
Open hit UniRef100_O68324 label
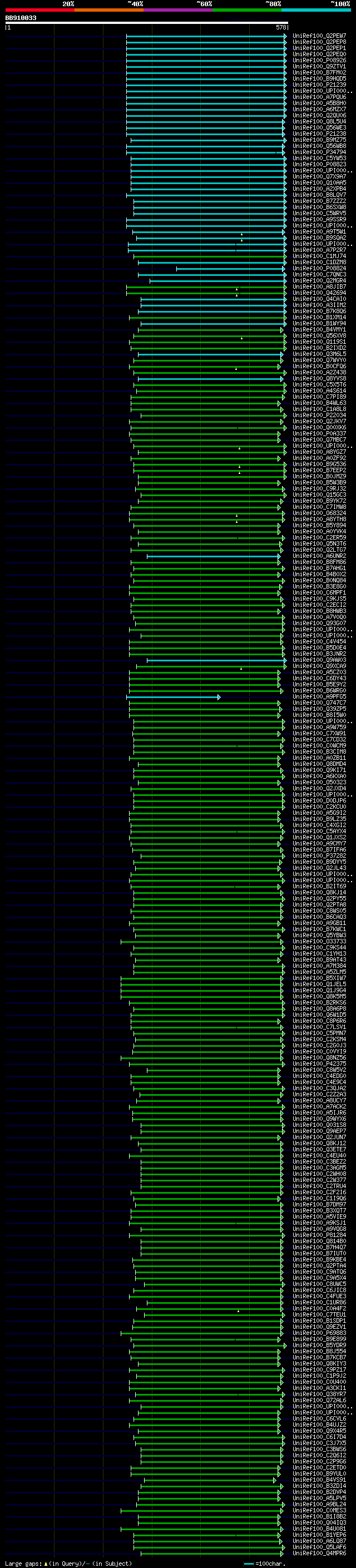coord(319,513)
